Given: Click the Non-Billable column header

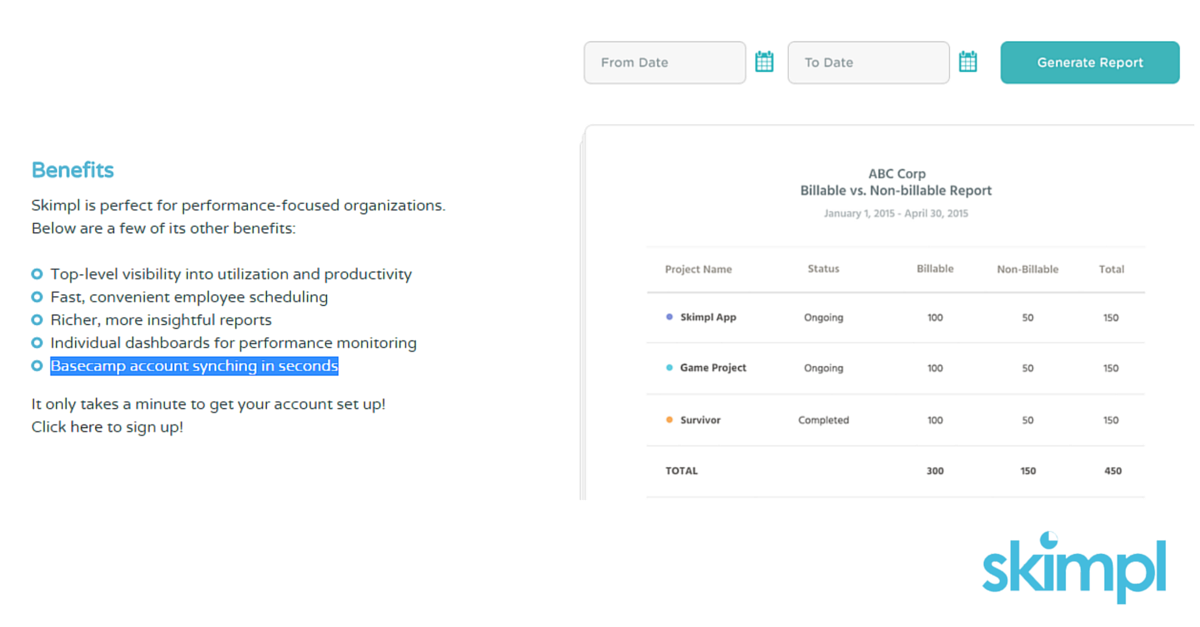Looking at the screenshot, I should [x=1028, y=269].
